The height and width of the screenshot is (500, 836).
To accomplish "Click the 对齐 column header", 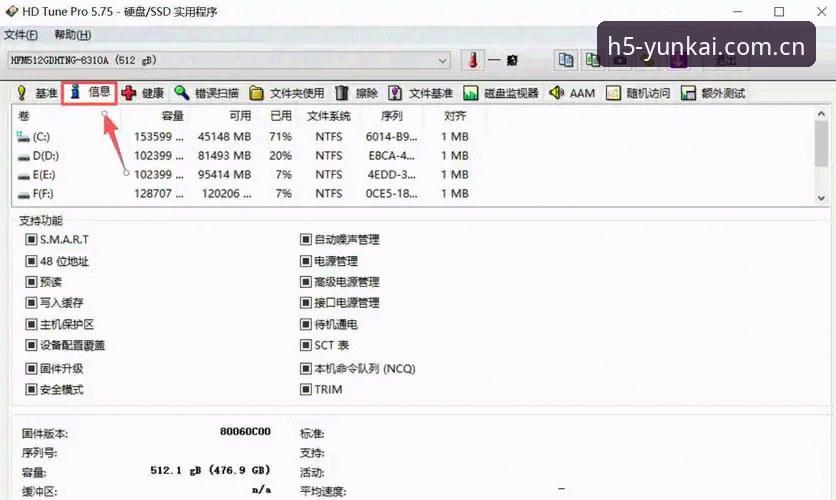I will pyautogui.click(x=455, y=116).
